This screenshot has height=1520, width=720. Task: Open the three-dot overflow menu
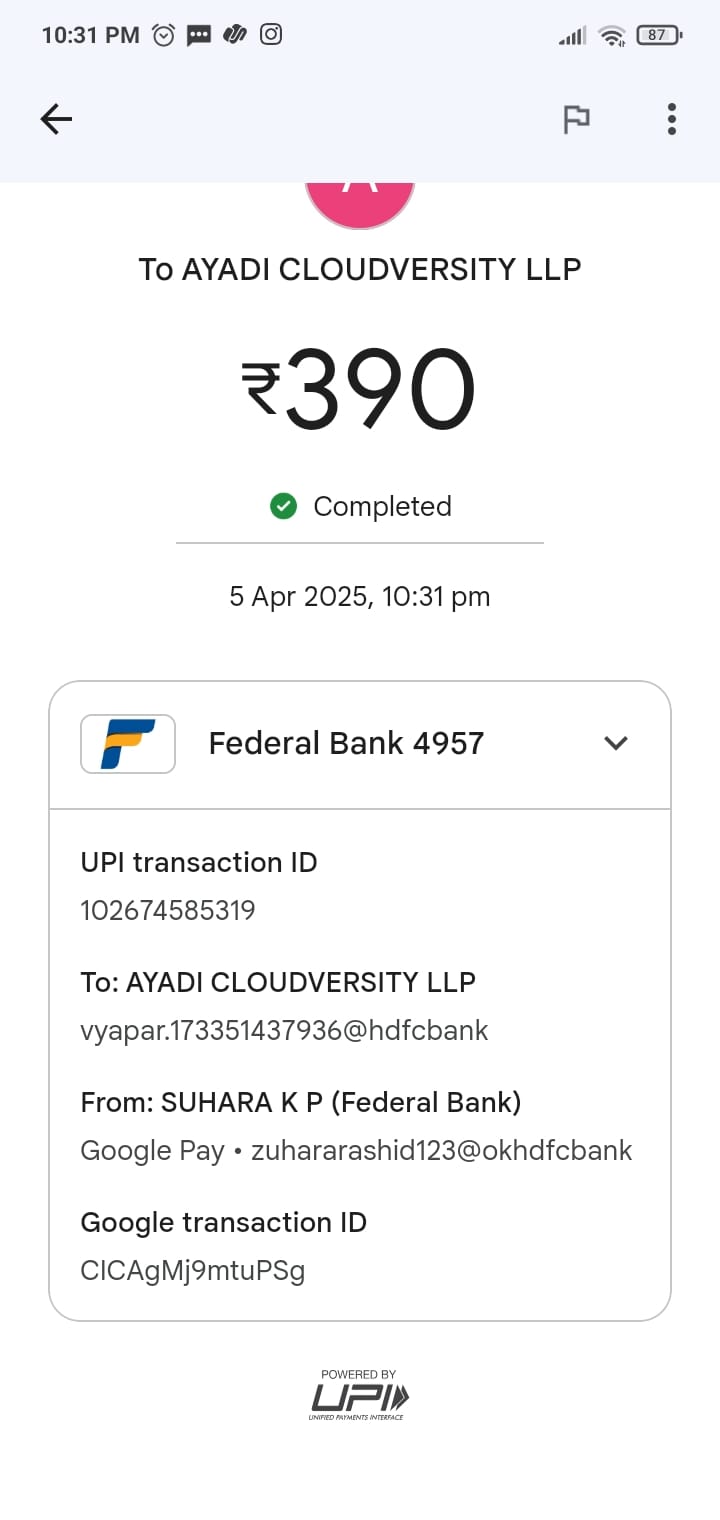coord(672,120)
